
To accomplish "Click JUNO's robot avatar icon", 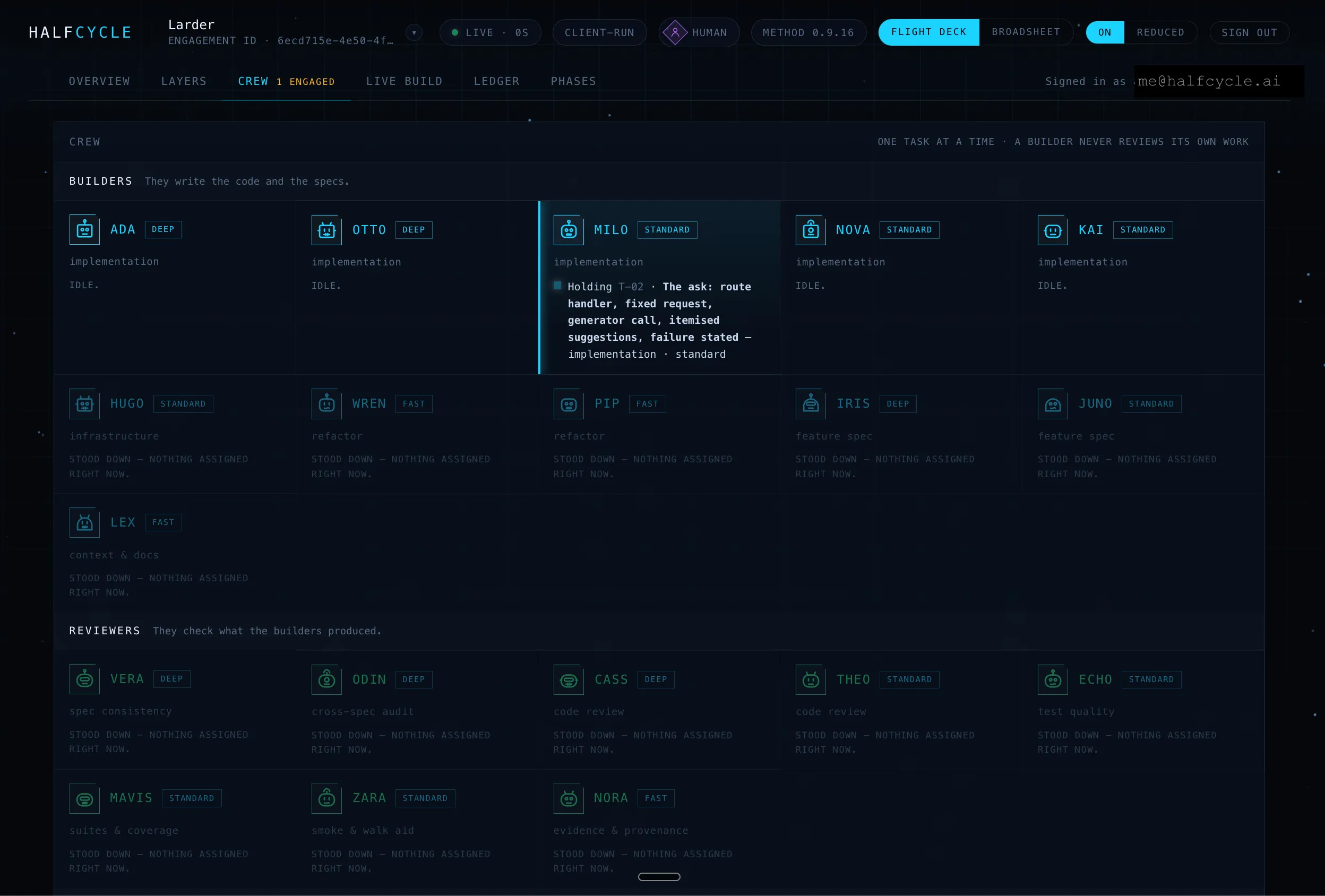I will coord(1053,404).
